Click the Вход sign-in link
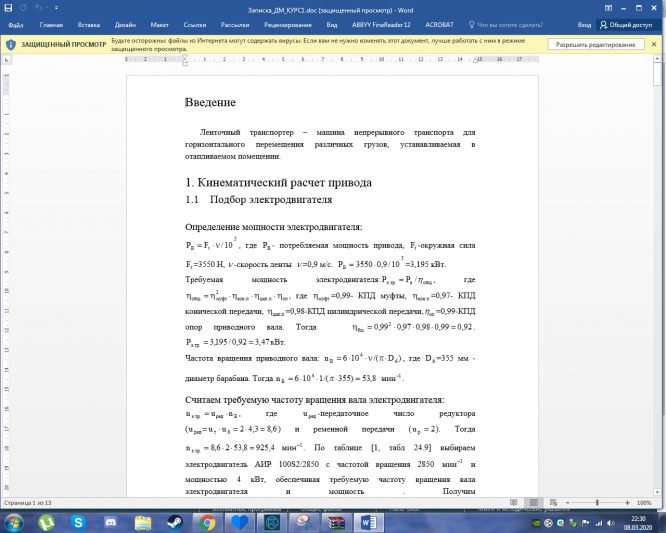The height and width of the screenshot is (533, 666). tap(584, 25)
